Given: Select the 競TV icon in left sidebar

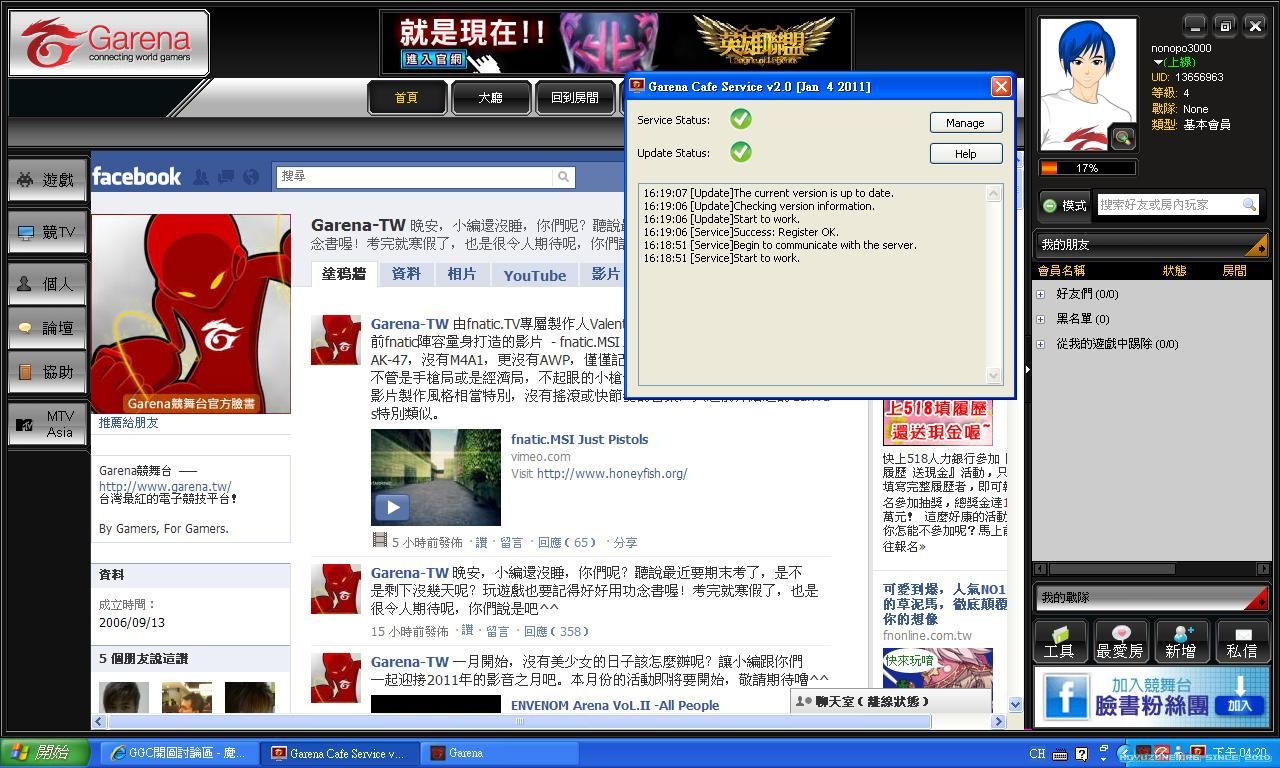Looking at the screenshot, I should click(46, 232).
